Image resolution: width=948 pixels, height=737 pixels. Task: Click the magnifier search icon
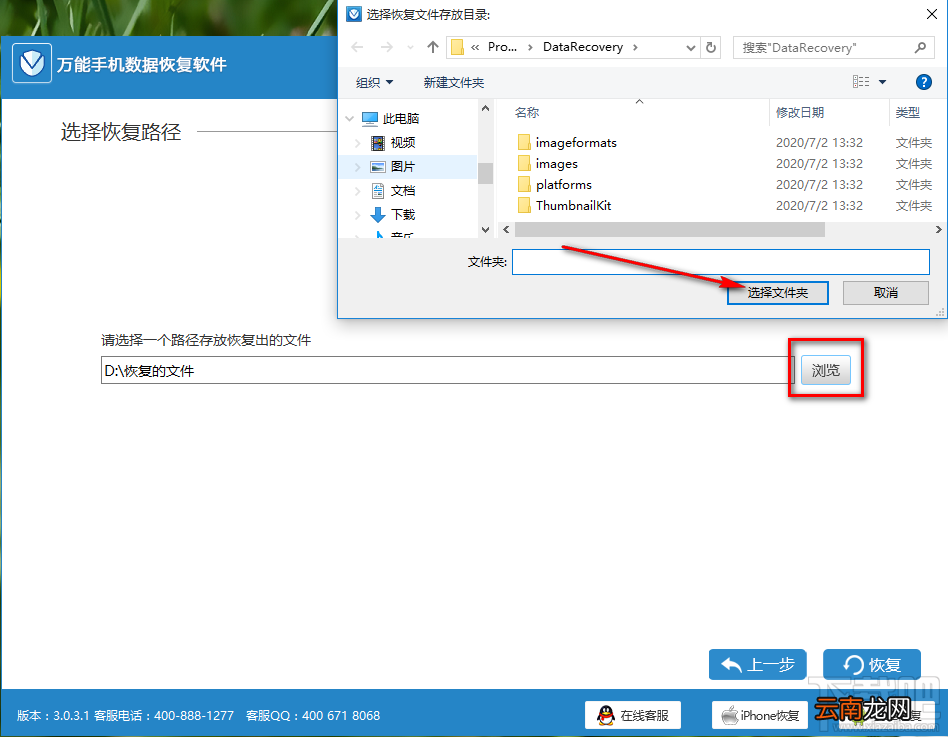pos(920,47)
